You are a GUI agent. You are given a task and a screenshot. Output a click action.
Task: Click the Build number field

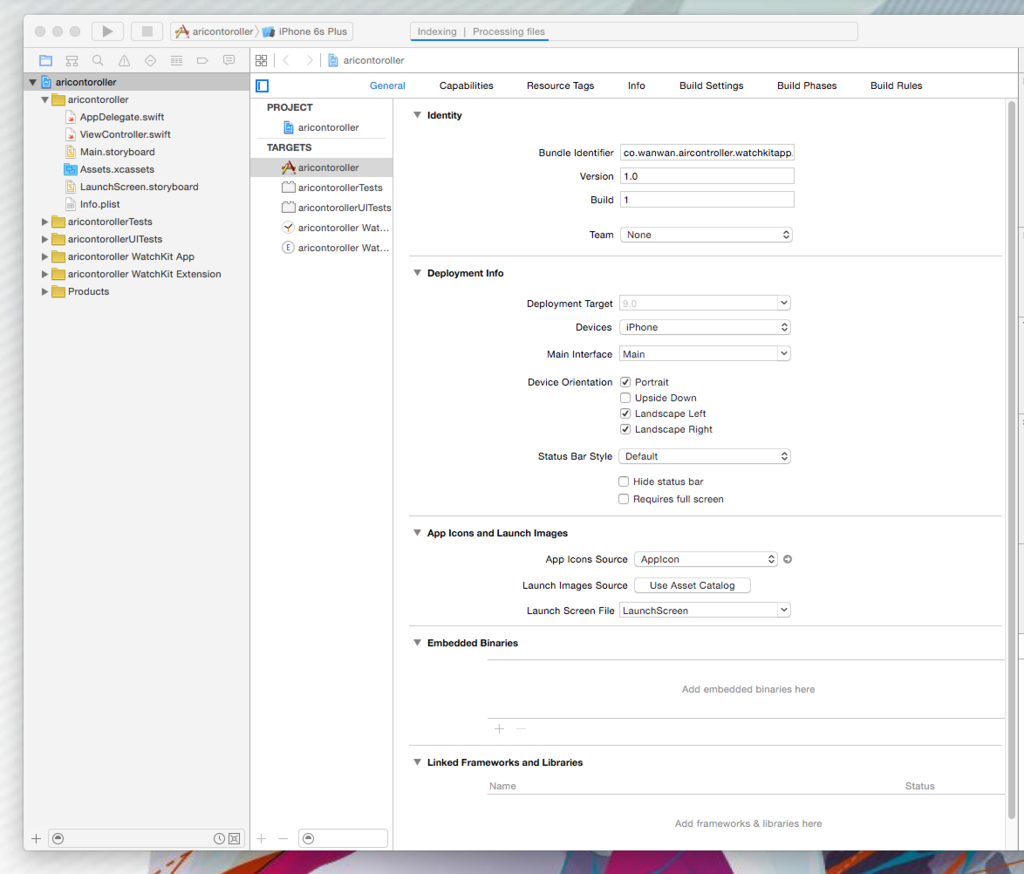click(707, 200)
